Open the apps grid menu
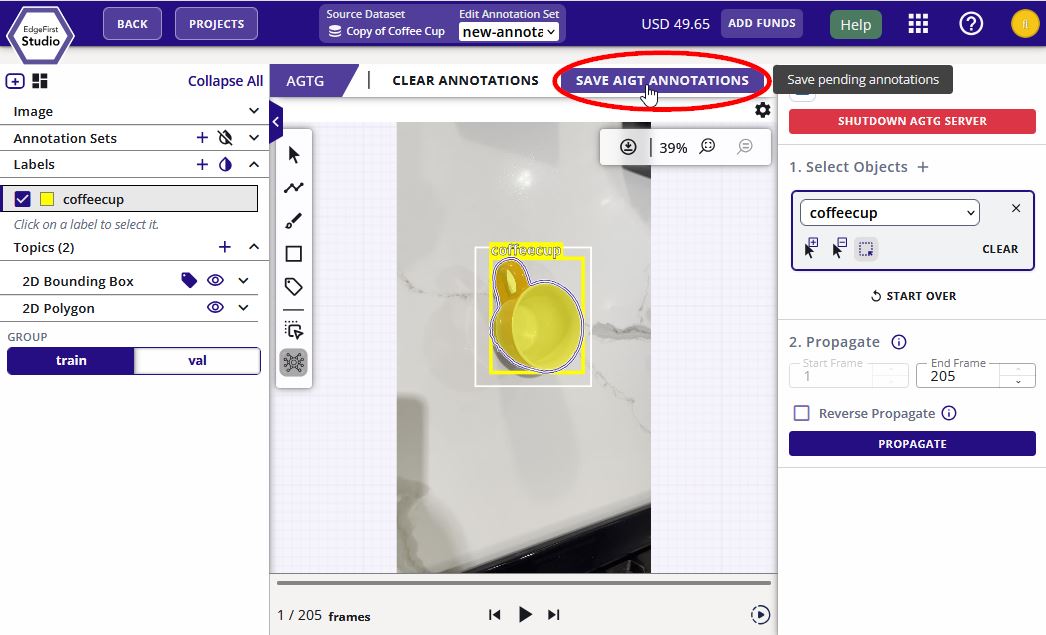 tap(918, 24)
